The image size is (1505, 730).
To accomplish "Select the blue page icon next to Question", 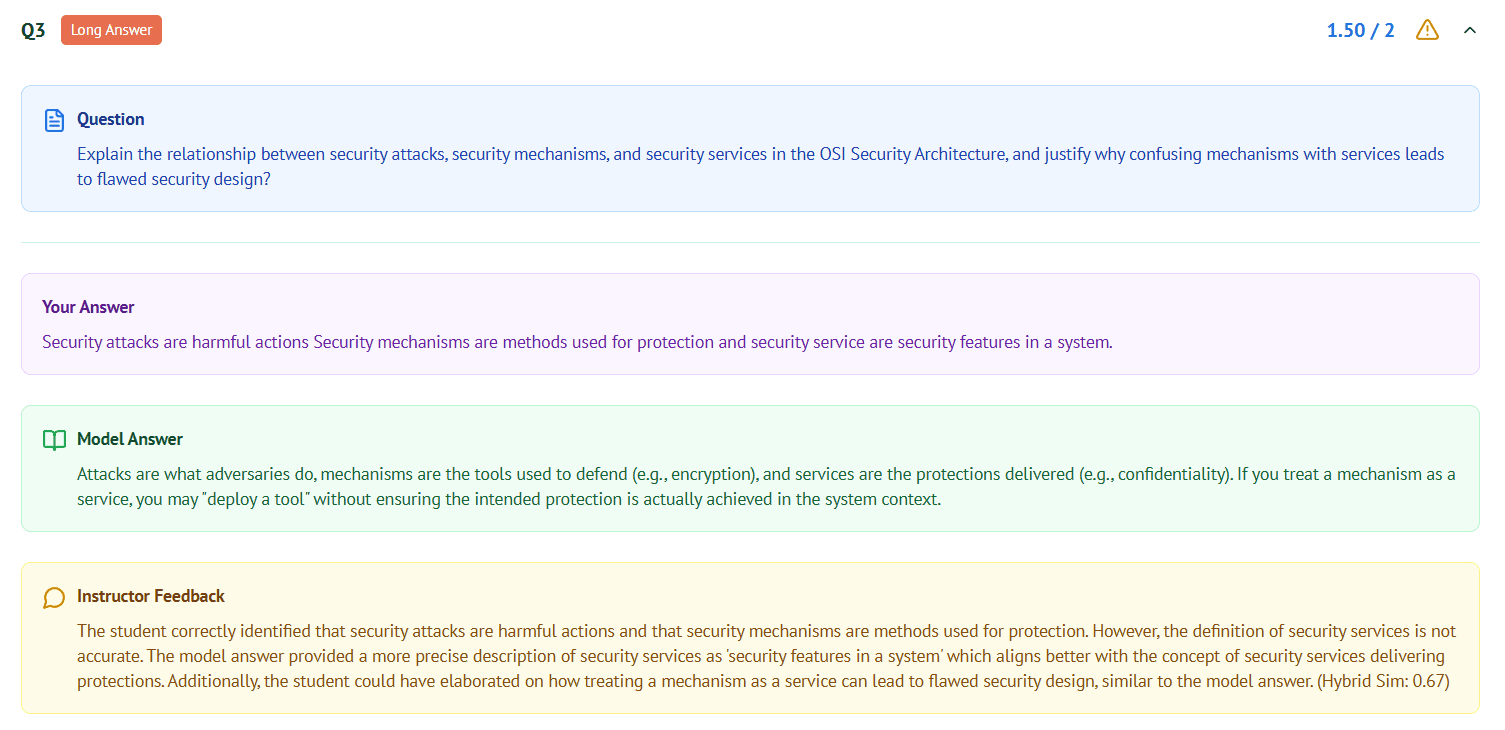I will click(54, 119).
